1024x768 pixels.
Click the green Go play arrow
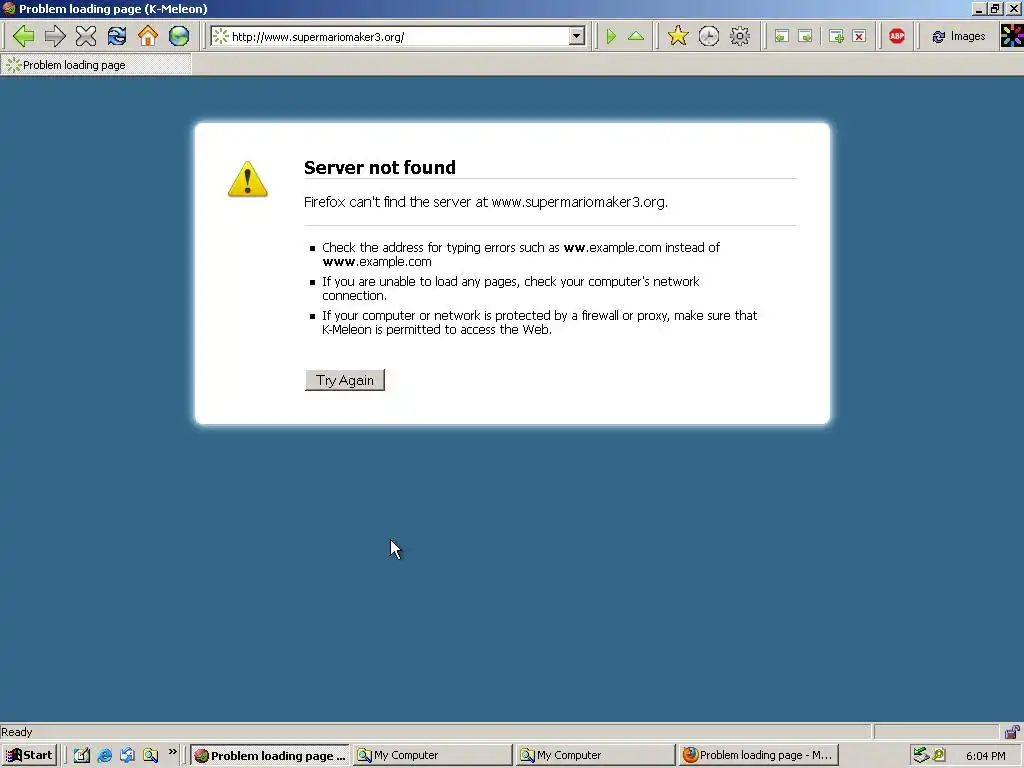tap(611, 36)
